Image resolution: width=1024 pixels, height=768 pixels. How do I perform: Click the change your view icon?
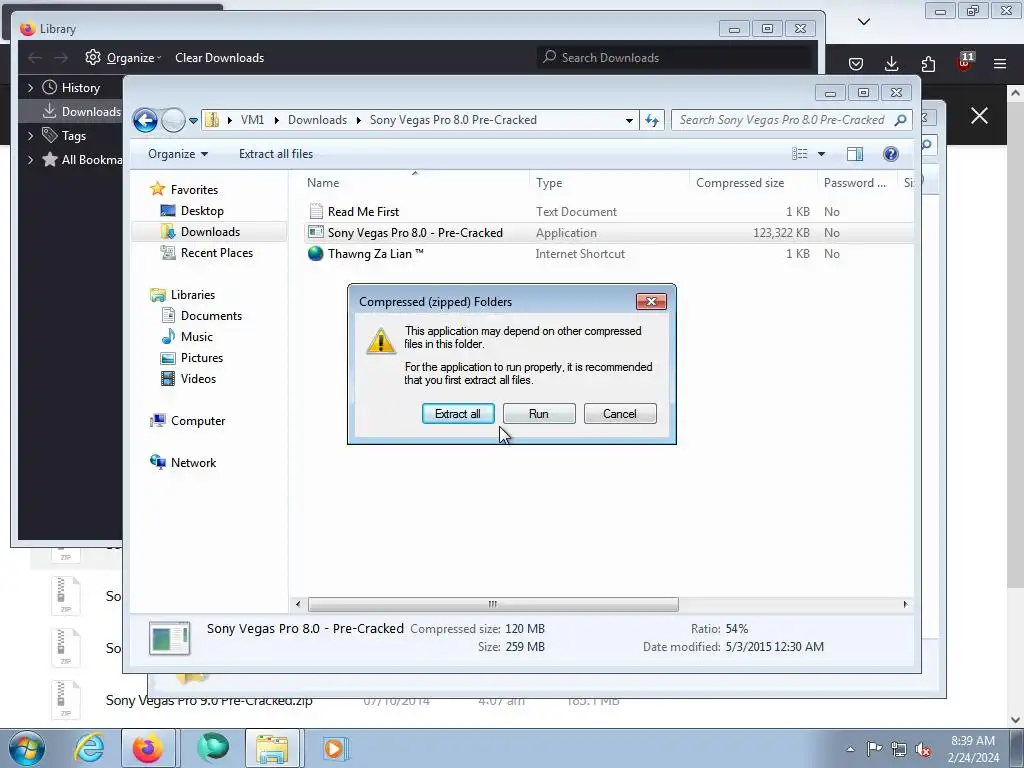pyautogui.click(x=800, y=154)
